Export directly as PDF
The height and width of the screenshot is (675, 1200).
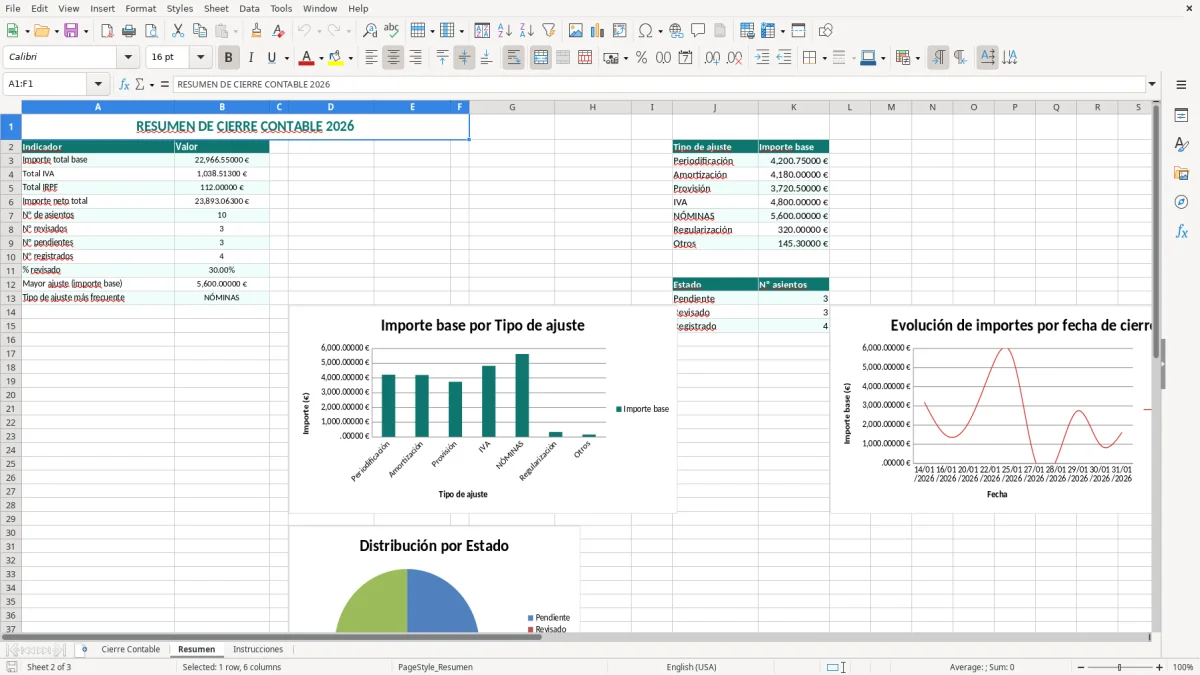pyautogui.click(x=107, y=31)
